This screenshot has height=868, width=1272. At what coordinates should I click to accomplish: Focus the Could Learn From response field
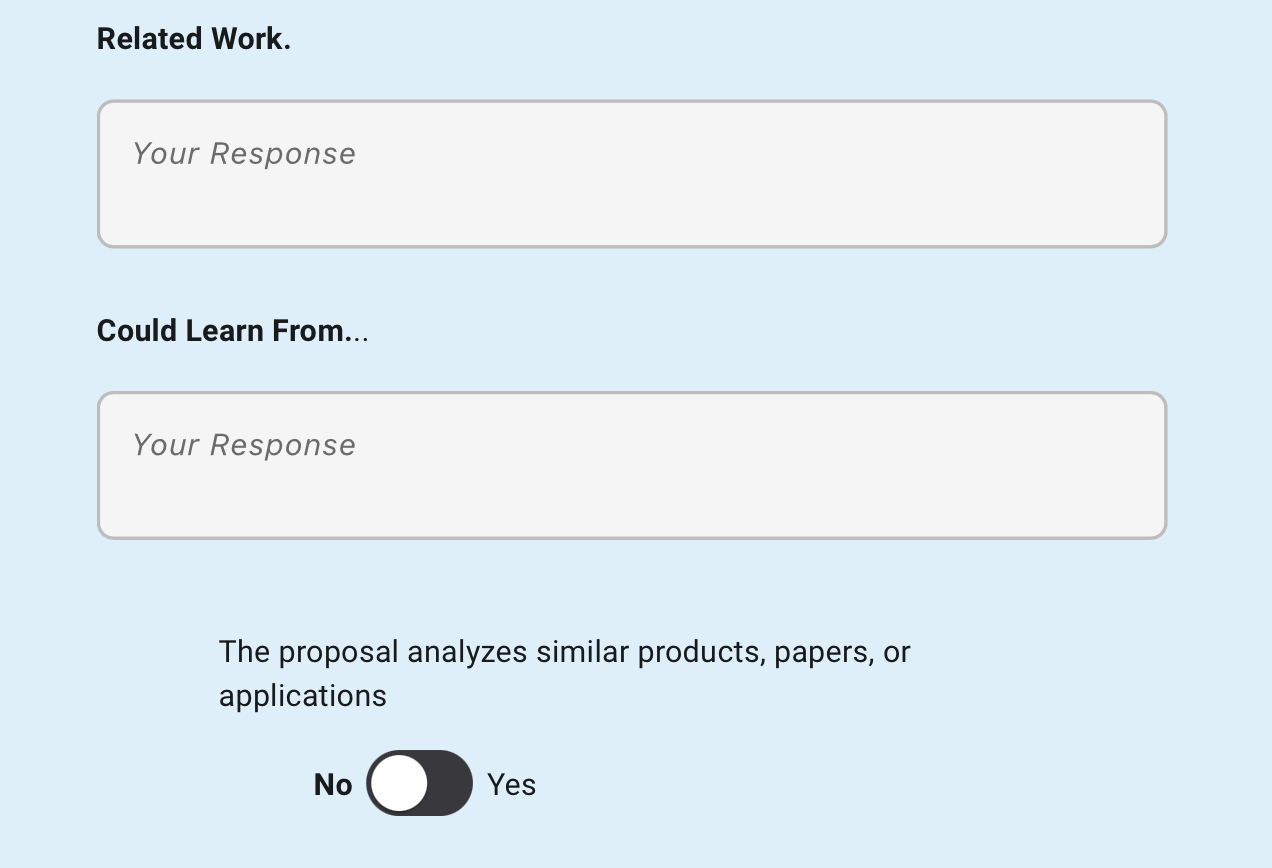point(632,466)
